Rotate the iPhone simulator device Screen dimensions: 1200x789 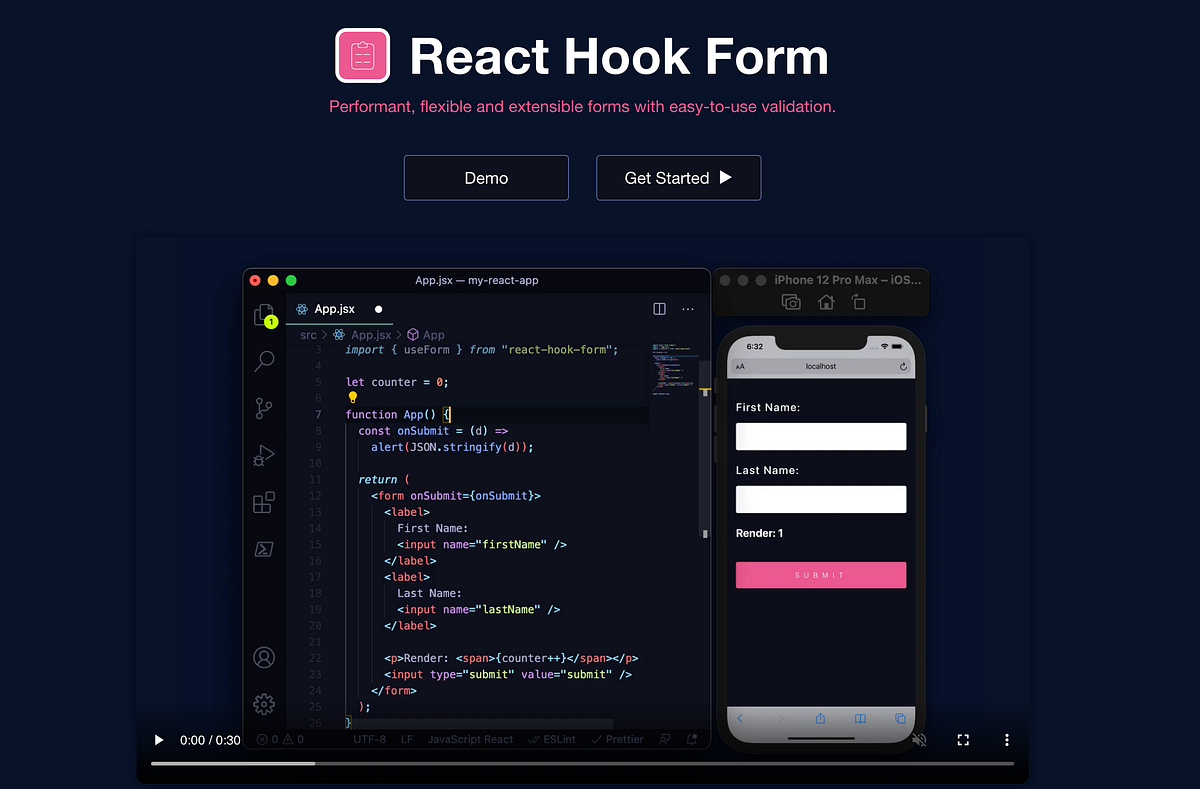(858, 302)
